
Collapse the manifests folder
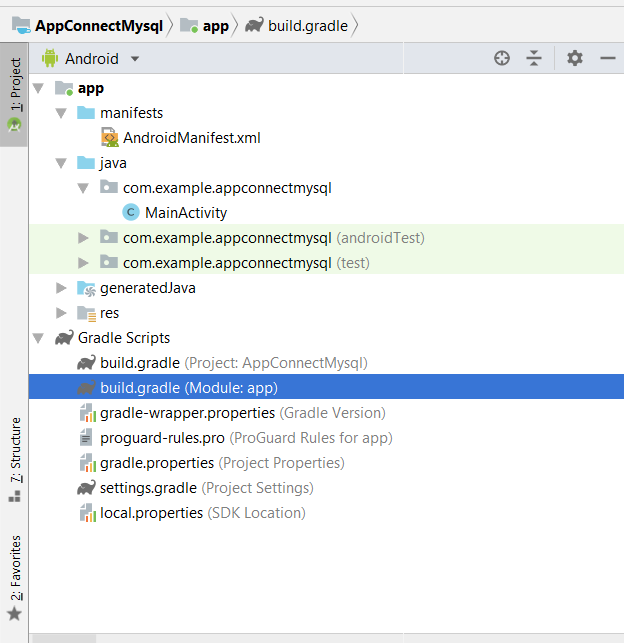61,113
